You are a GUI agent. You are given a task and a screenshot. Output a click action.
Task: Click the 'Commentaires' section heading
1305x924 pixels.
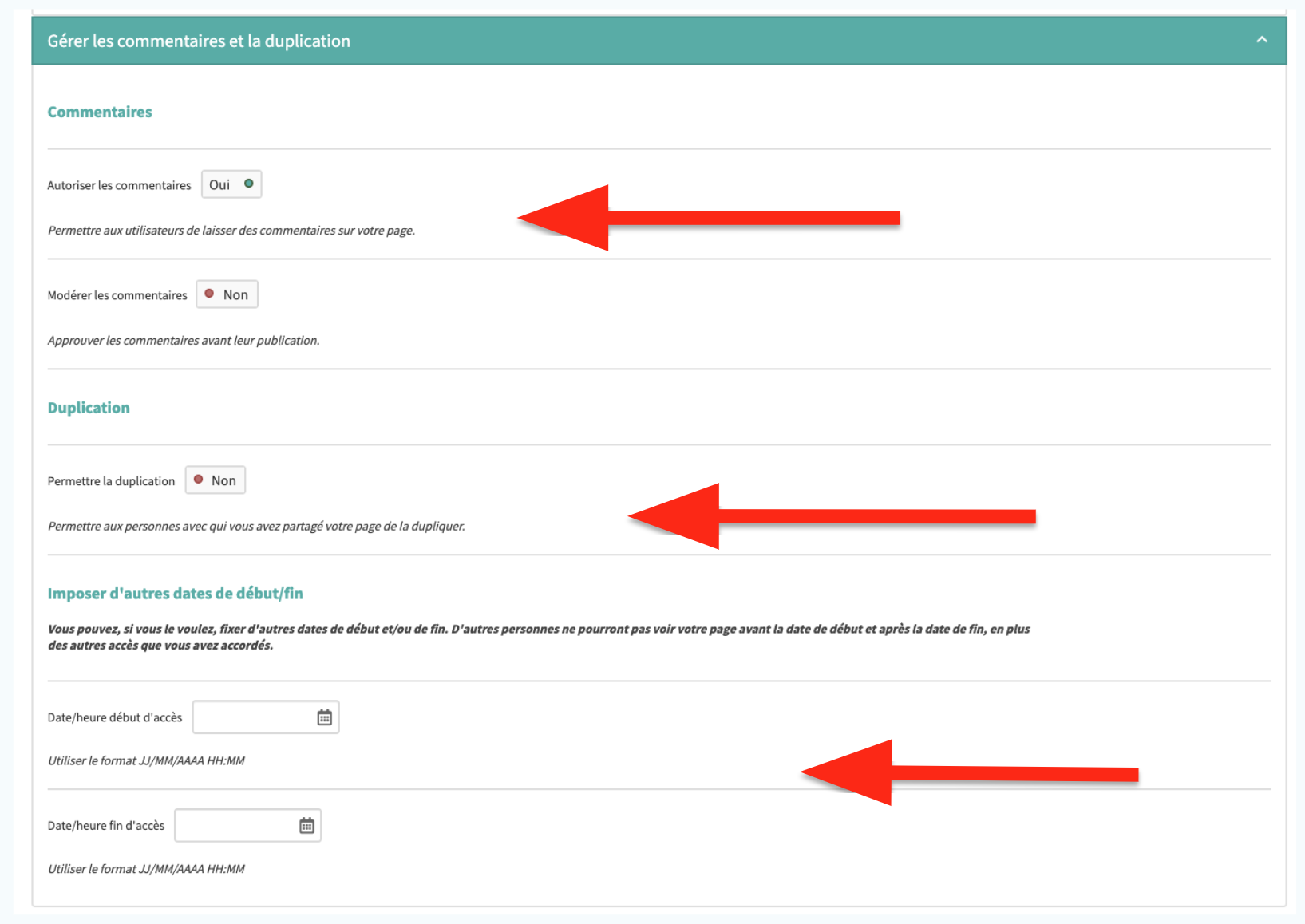pyautogui.click(x=100, y=112)
